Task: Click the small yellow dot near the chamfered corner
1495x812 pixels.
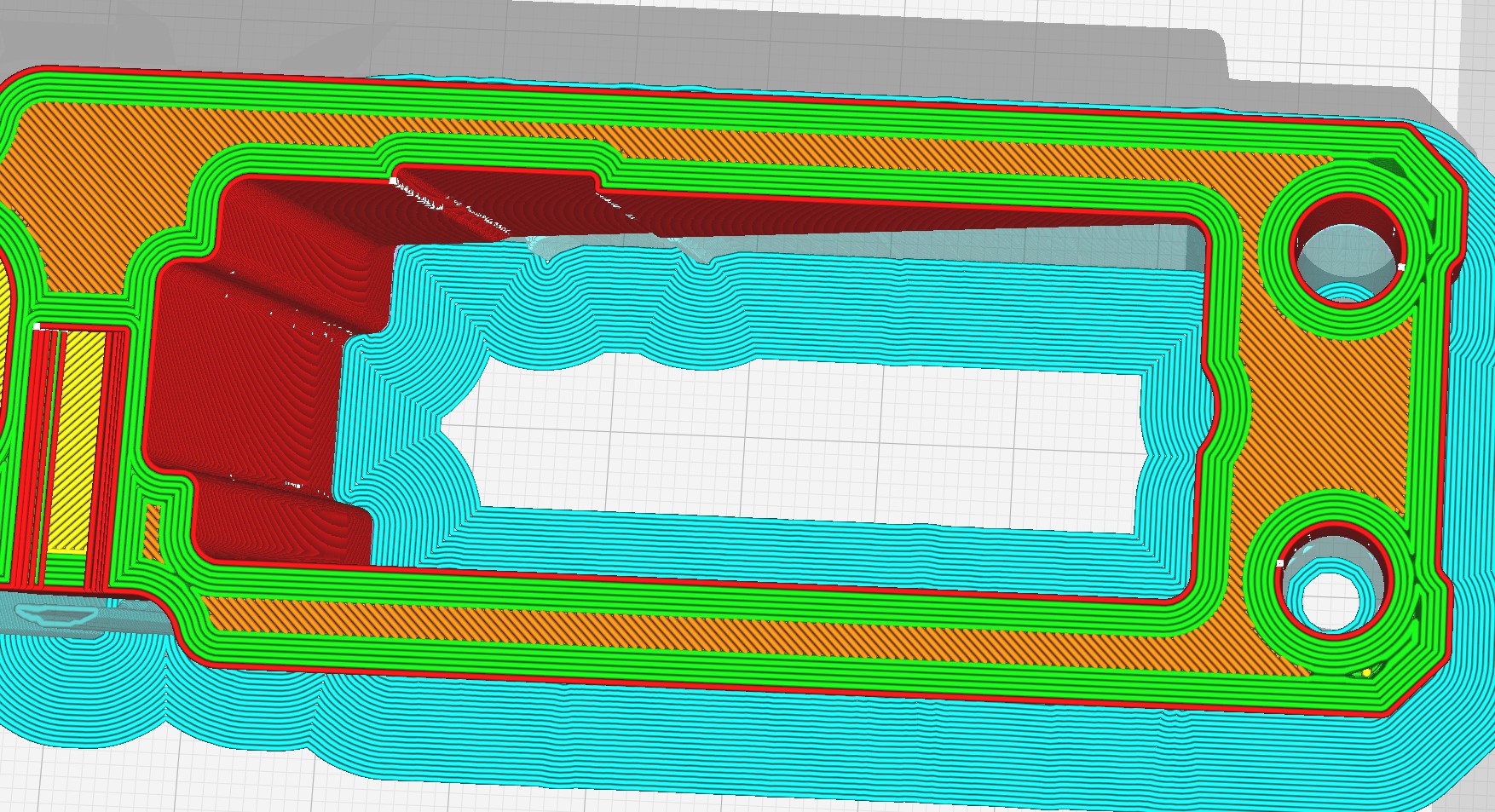Action: [x=1367, y=672]
